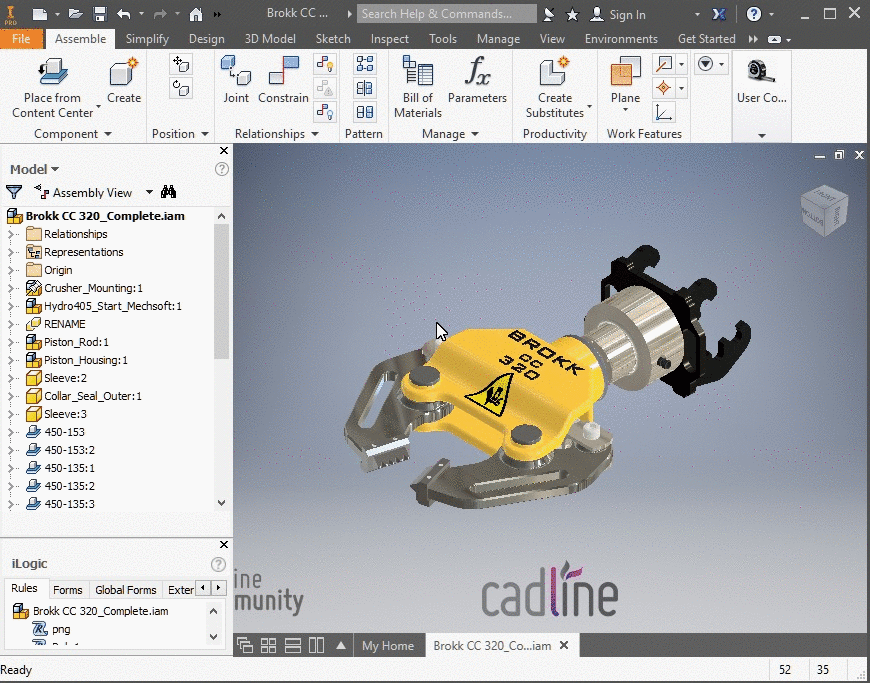
Task: Click the Plane work feature icon
Action: tap(625, 72)
